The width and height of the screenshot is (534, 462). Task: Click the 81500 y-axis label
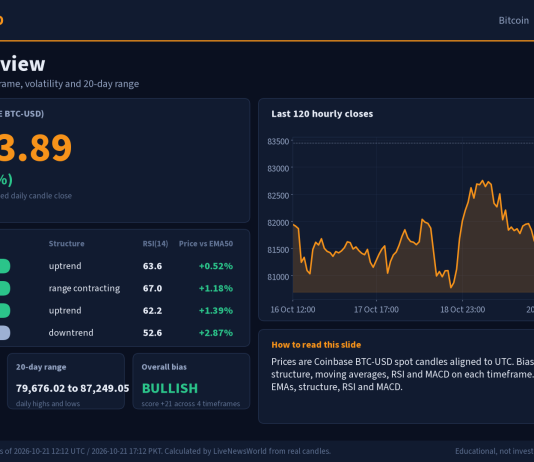click(x=278, y=250)
